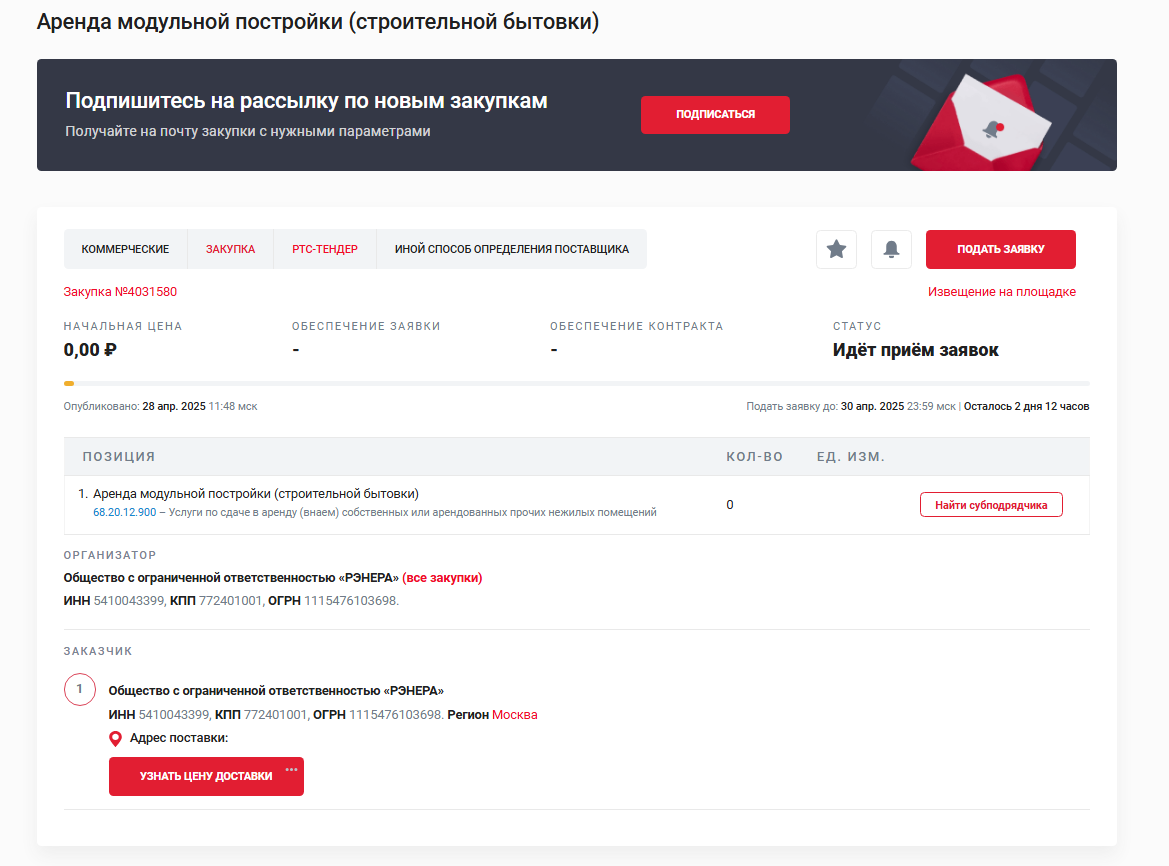Click Найти субподрядчика button
This screenshot has height=866, width=1169.
point(991,505)
